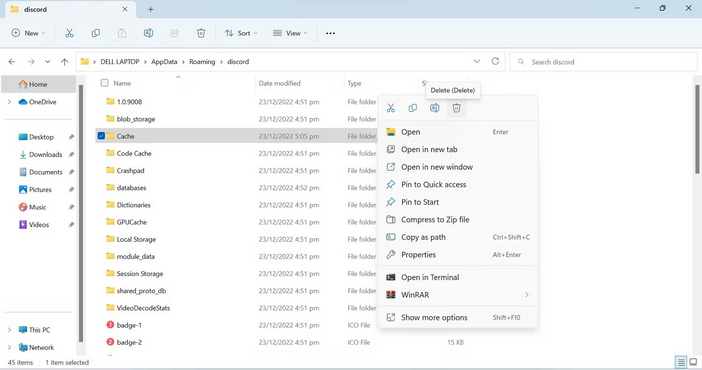Expand the OneDrive tree node
This screenshot has height=370, width=702.
(9, 102)
